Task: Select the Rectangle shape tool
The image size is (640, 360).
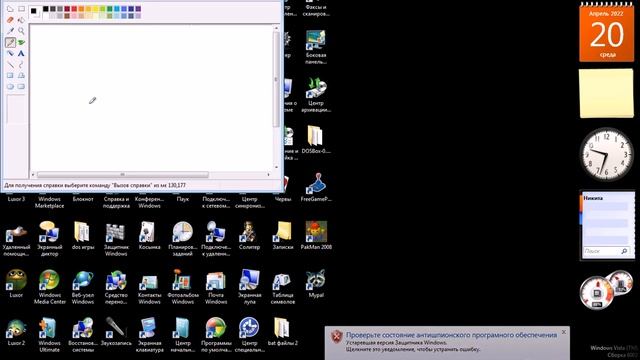Action: tap(10, 76)
